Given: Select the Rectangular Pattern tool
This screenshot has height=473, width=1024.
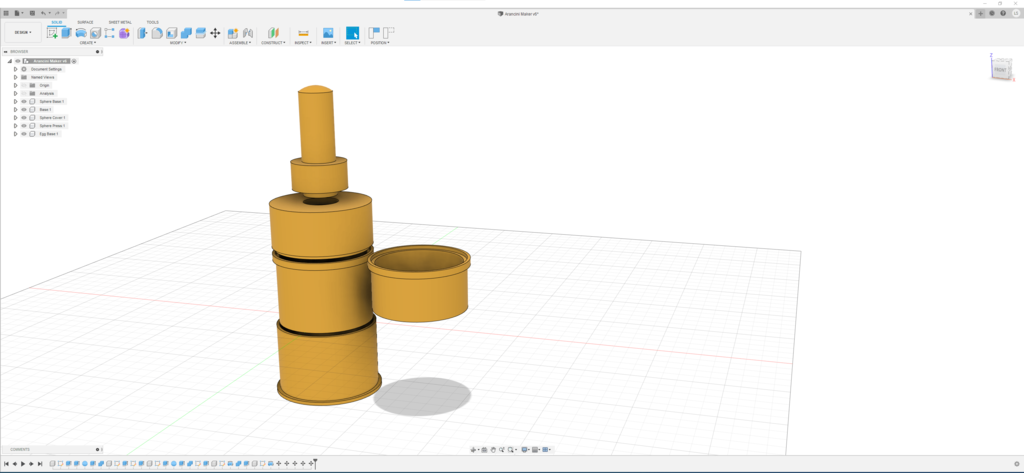Looking at the screenshot, I should click(110, 33).
